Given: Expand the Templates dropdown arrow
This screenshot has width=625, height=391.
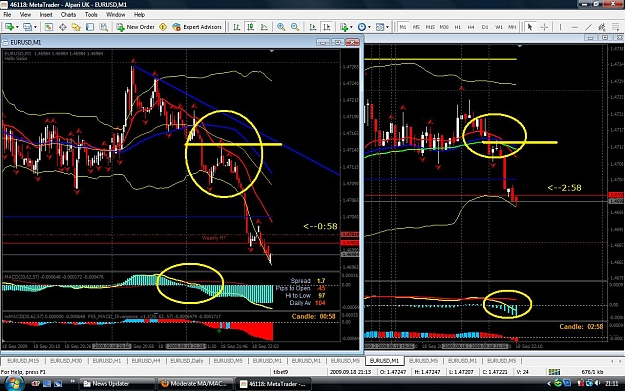Looking at the screenshot, I should 387,27.
